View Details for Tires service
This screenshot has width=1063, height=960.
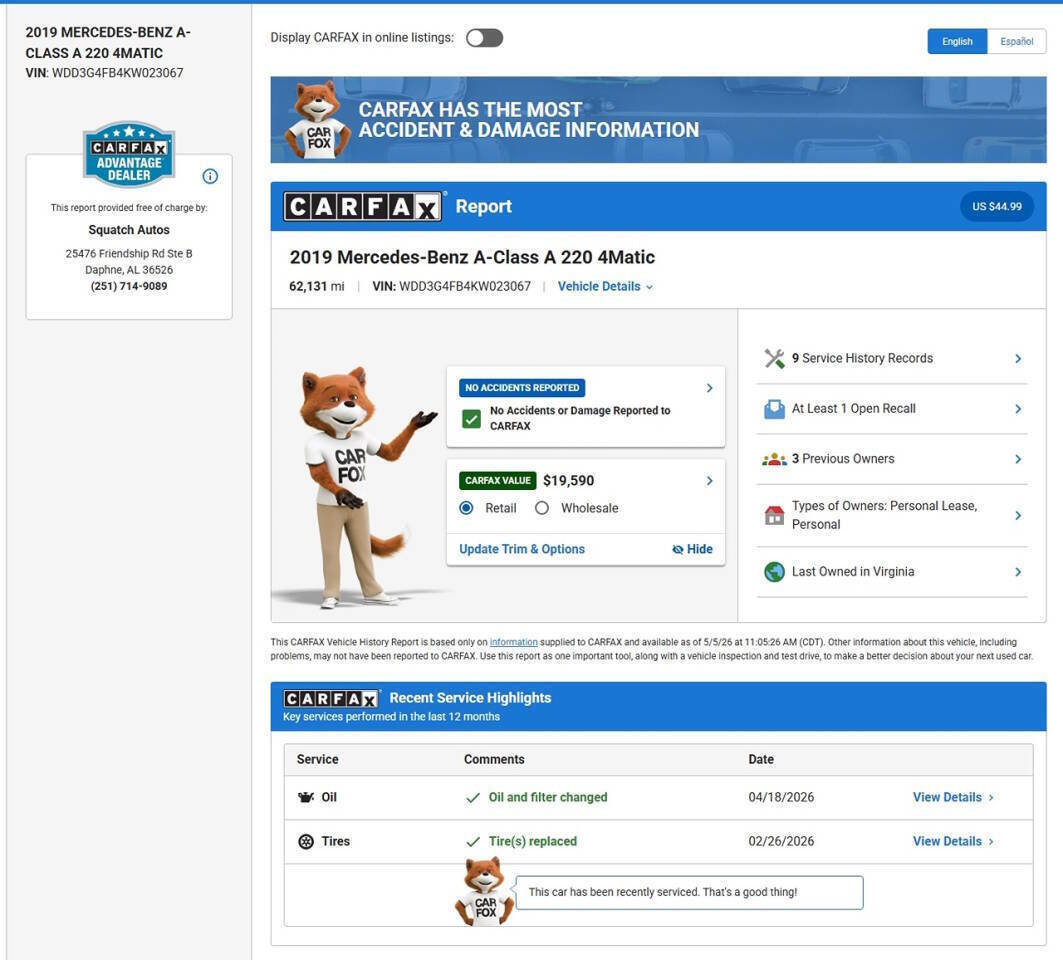(953, 841)
